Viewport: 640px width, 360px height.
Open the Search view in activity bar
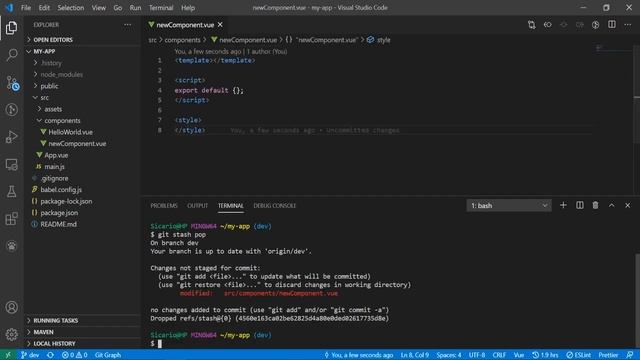click(x=11, y=55)
